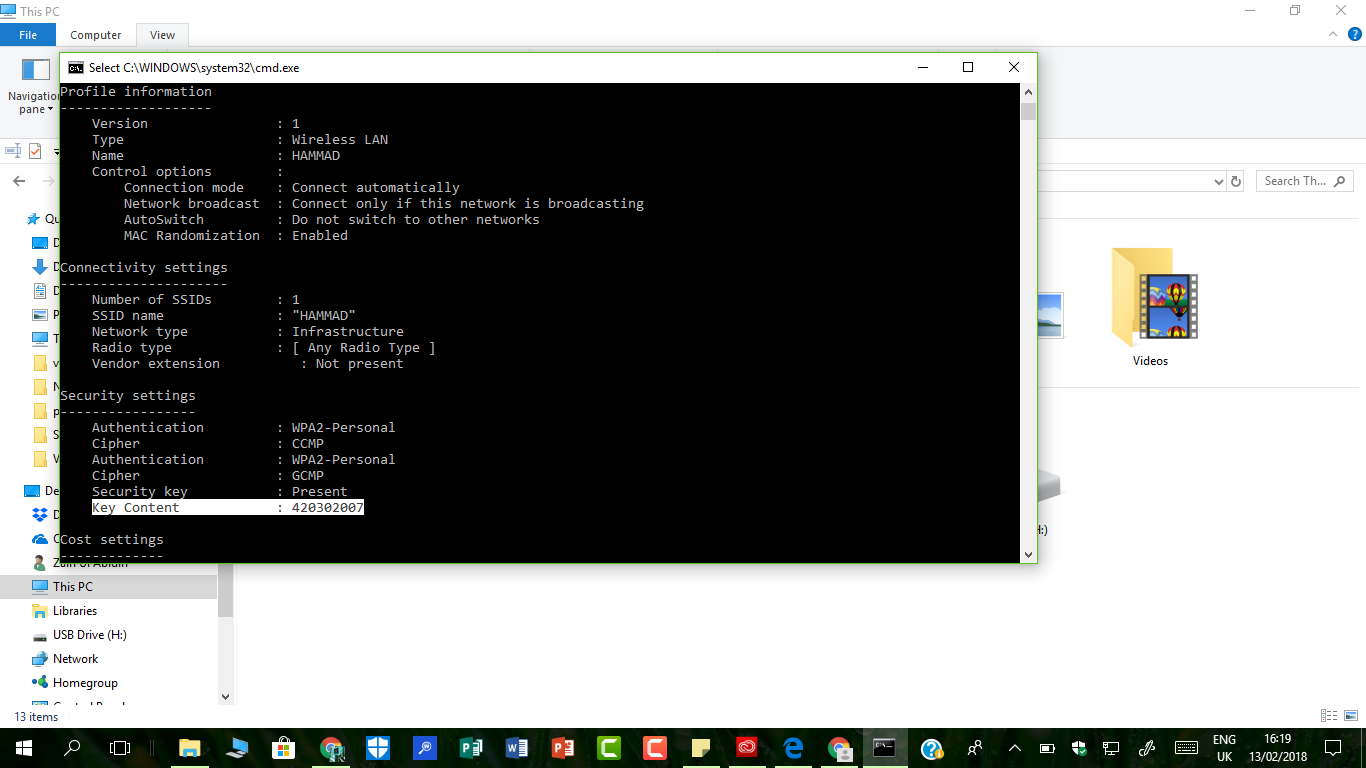Open the address bar history dropdown
The width and height of the screenshot is (1366, 768).
(1219, 181)
